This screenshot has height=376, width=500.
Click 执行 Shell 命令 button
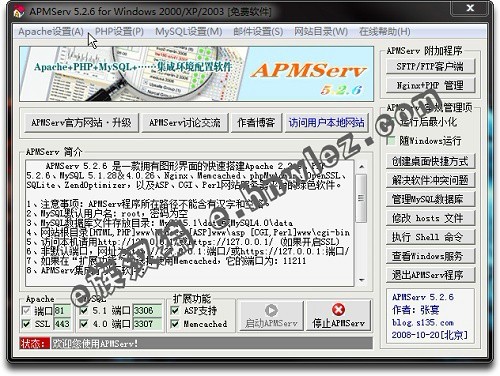point(430,237)
